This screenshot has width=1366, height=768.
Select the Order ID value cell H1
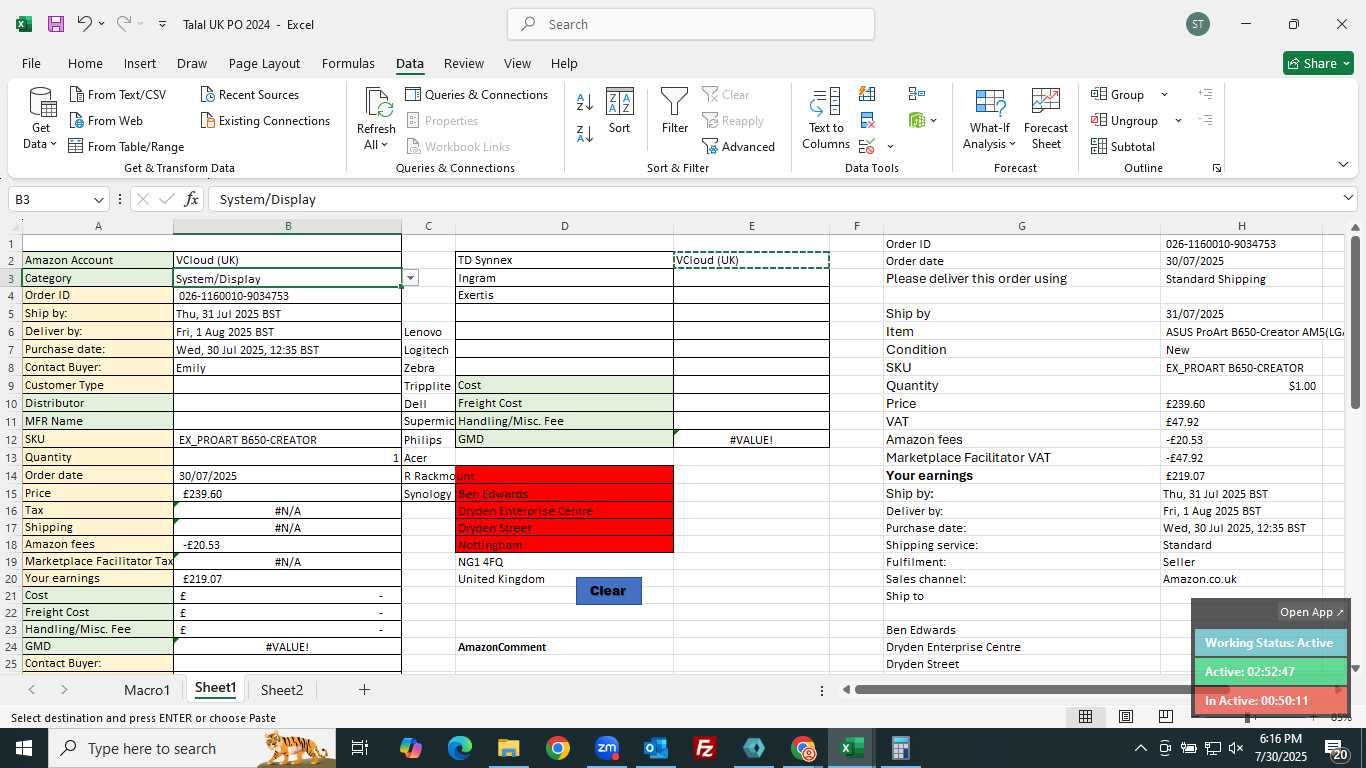(1241, 244)
